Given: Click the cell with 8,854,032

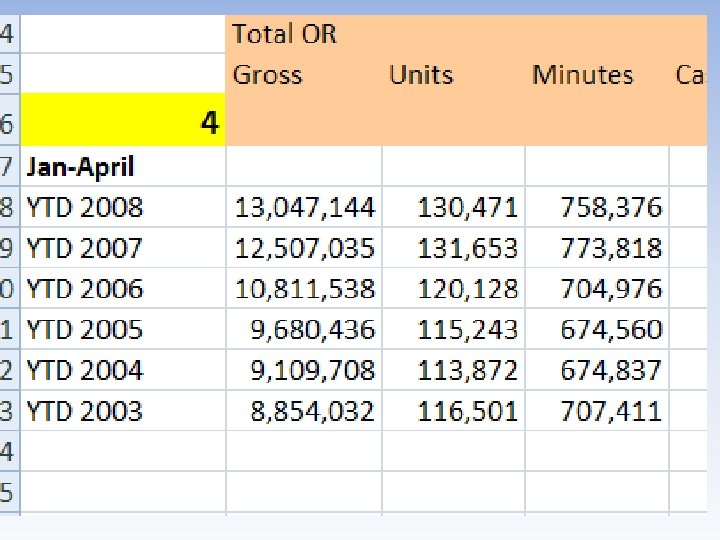Looking at the screenshot, I should coord(313,411).
